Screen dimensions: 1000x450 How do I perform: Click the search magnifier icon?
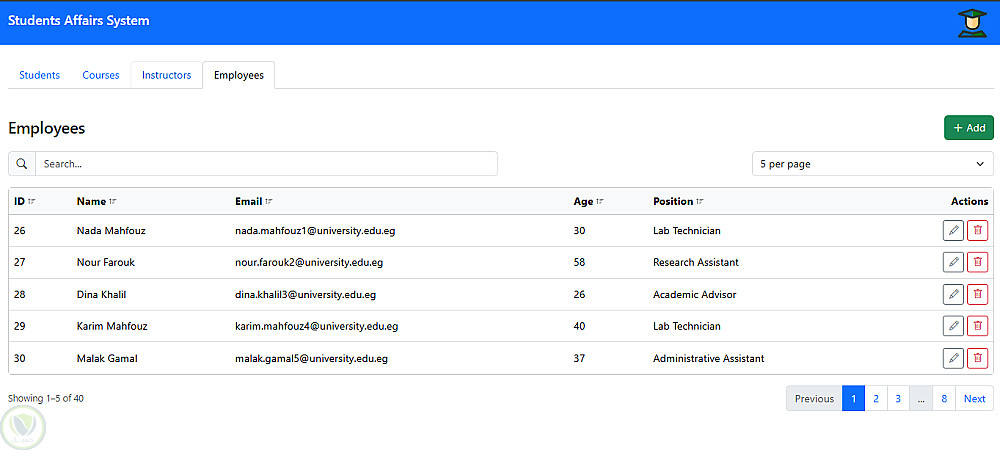coord(22,164)
